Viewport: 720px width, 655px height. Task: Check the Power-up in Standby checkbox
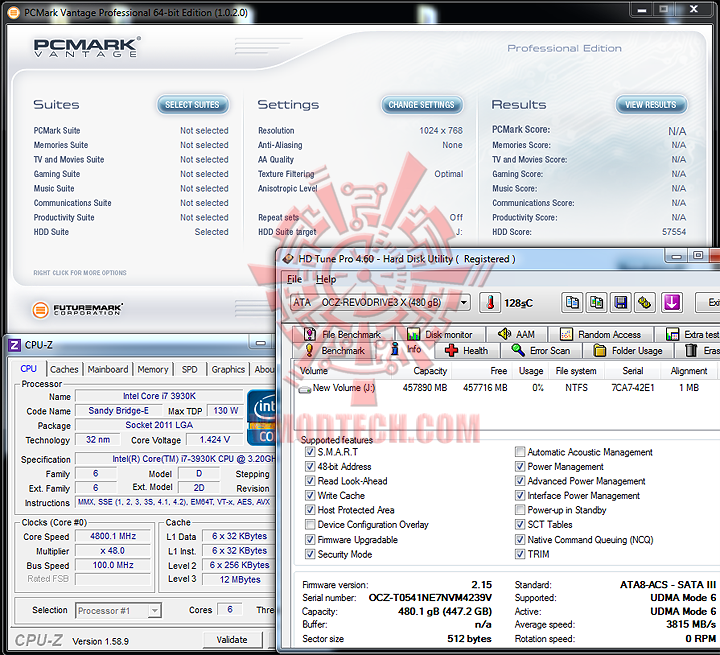pyautogui.click(x=520, y=510)
